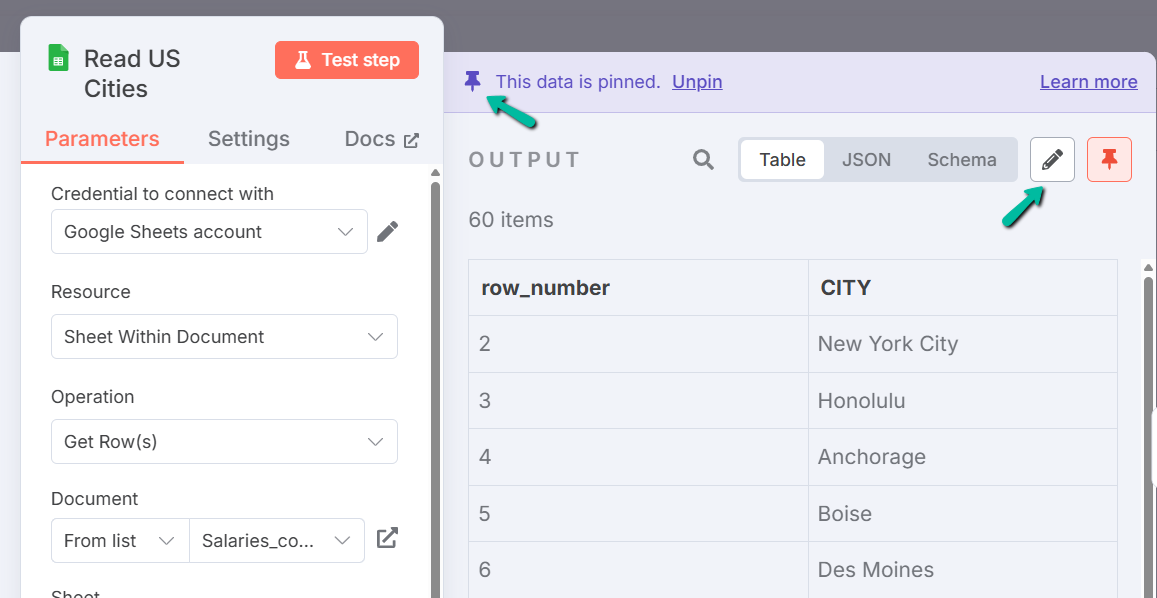Click the Google Sheets node icon beside Read US Cities
1157x598 pixels.
tap(56, 59)
